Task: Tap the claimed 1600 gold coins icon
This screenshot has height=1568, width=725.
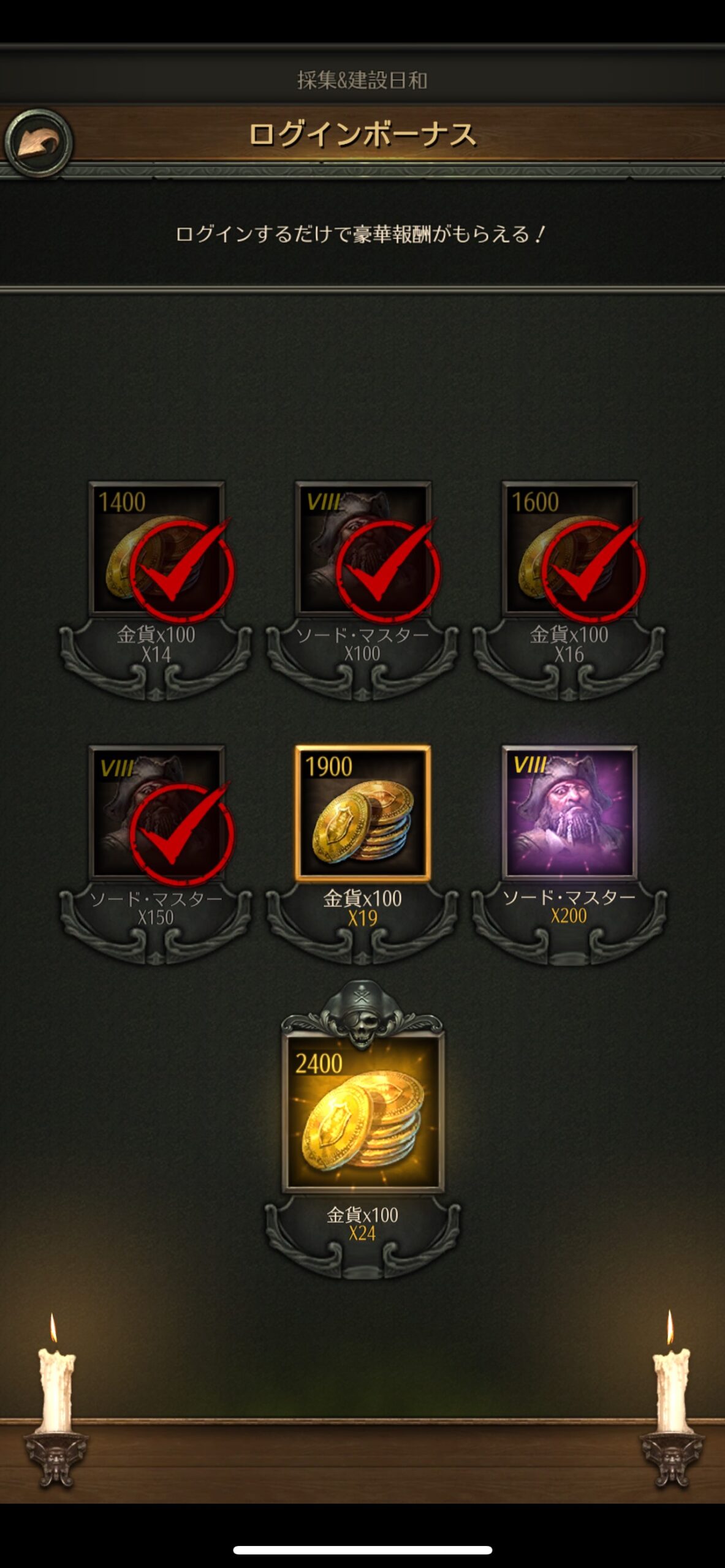Action: coord(569,548)
